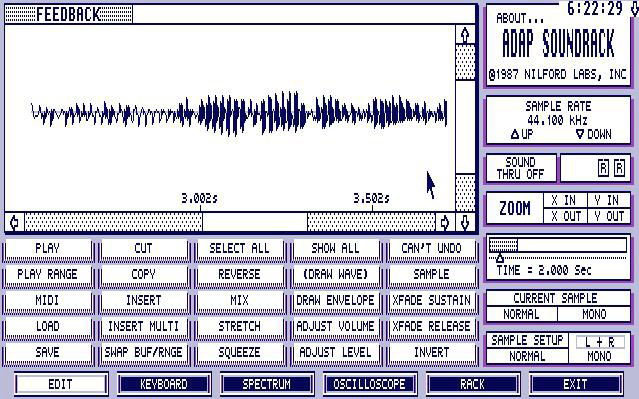Click the horizontal scroll left arrow
The image size is (639, 399).
pyautogui.click(x=14, y=223)
